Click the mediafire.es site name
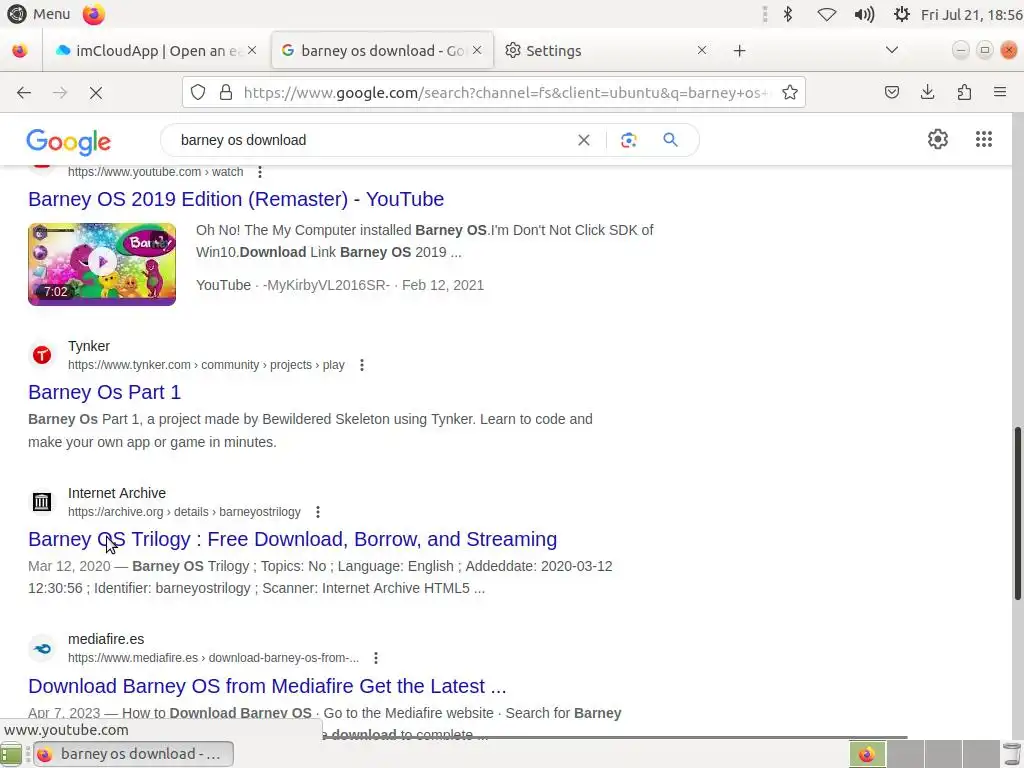This screenshot has width=1024, height=768. (x=106, y=639)
